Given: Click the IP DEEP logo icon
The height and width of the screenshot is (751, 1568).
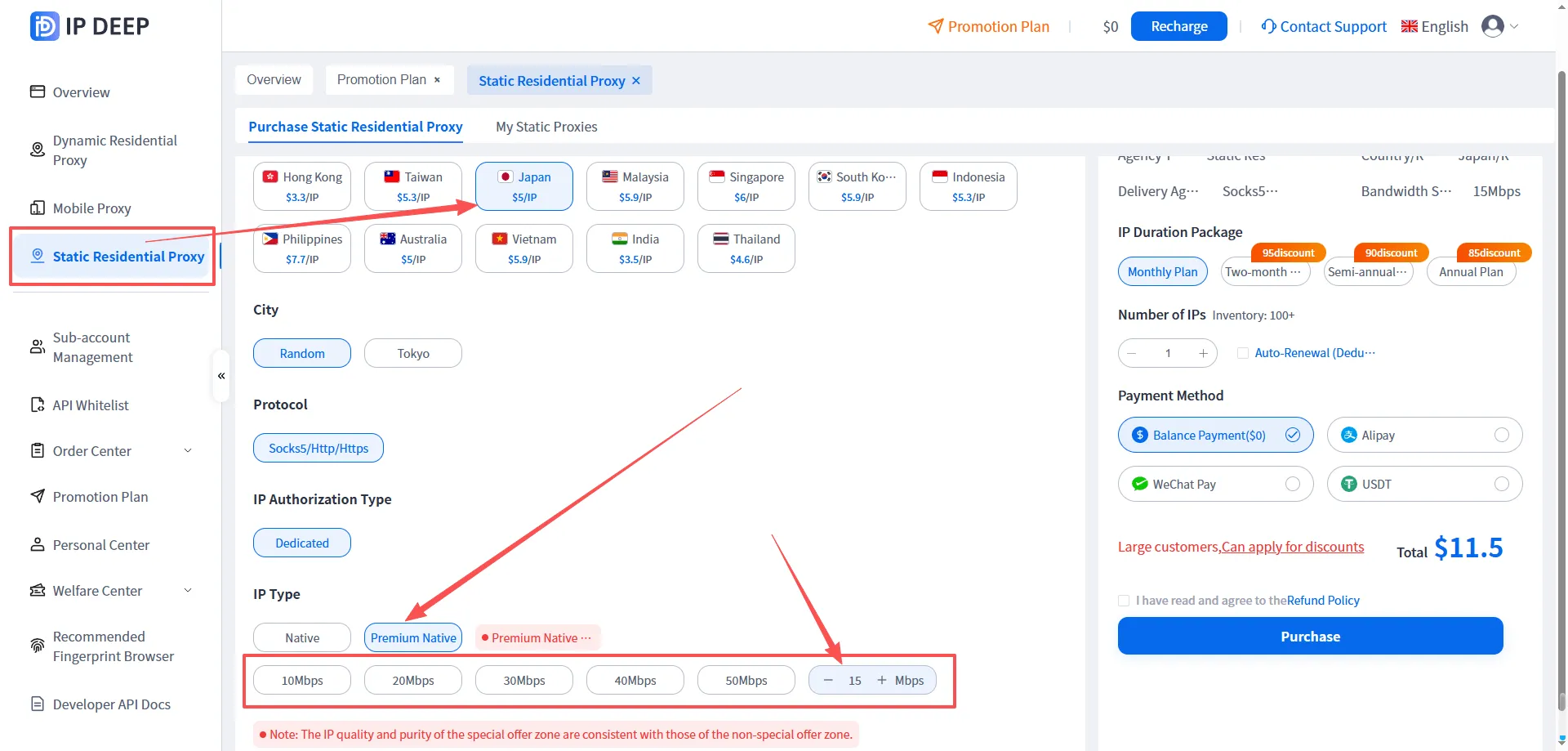Looking at the screenshot, I should [44, 26].
